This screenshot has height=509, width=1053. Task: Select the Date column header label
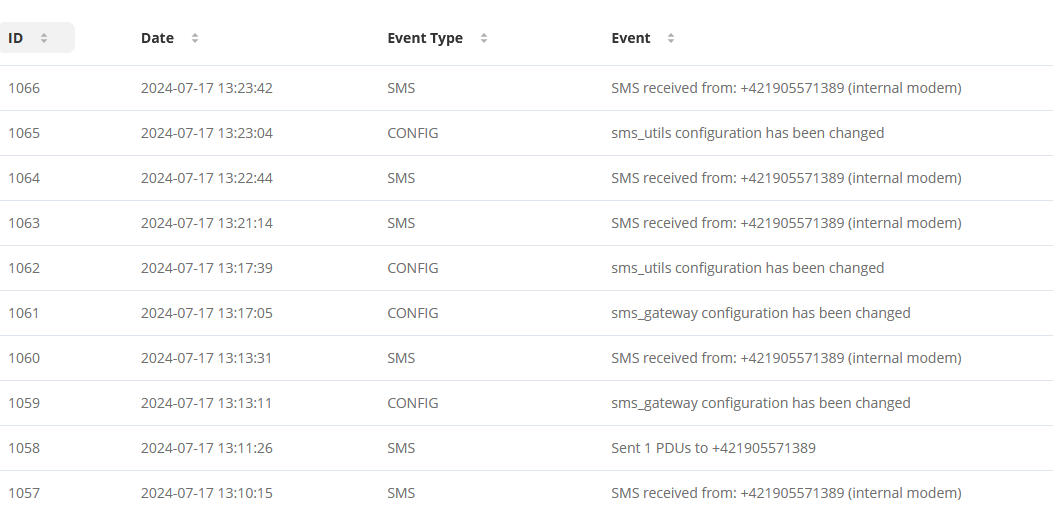157,38
